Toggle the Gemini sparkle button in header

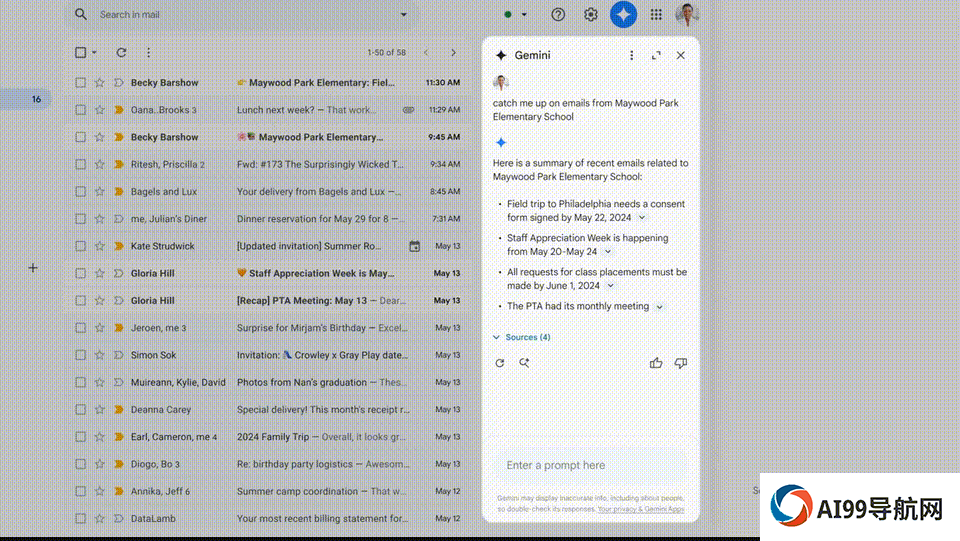[623, 14]
